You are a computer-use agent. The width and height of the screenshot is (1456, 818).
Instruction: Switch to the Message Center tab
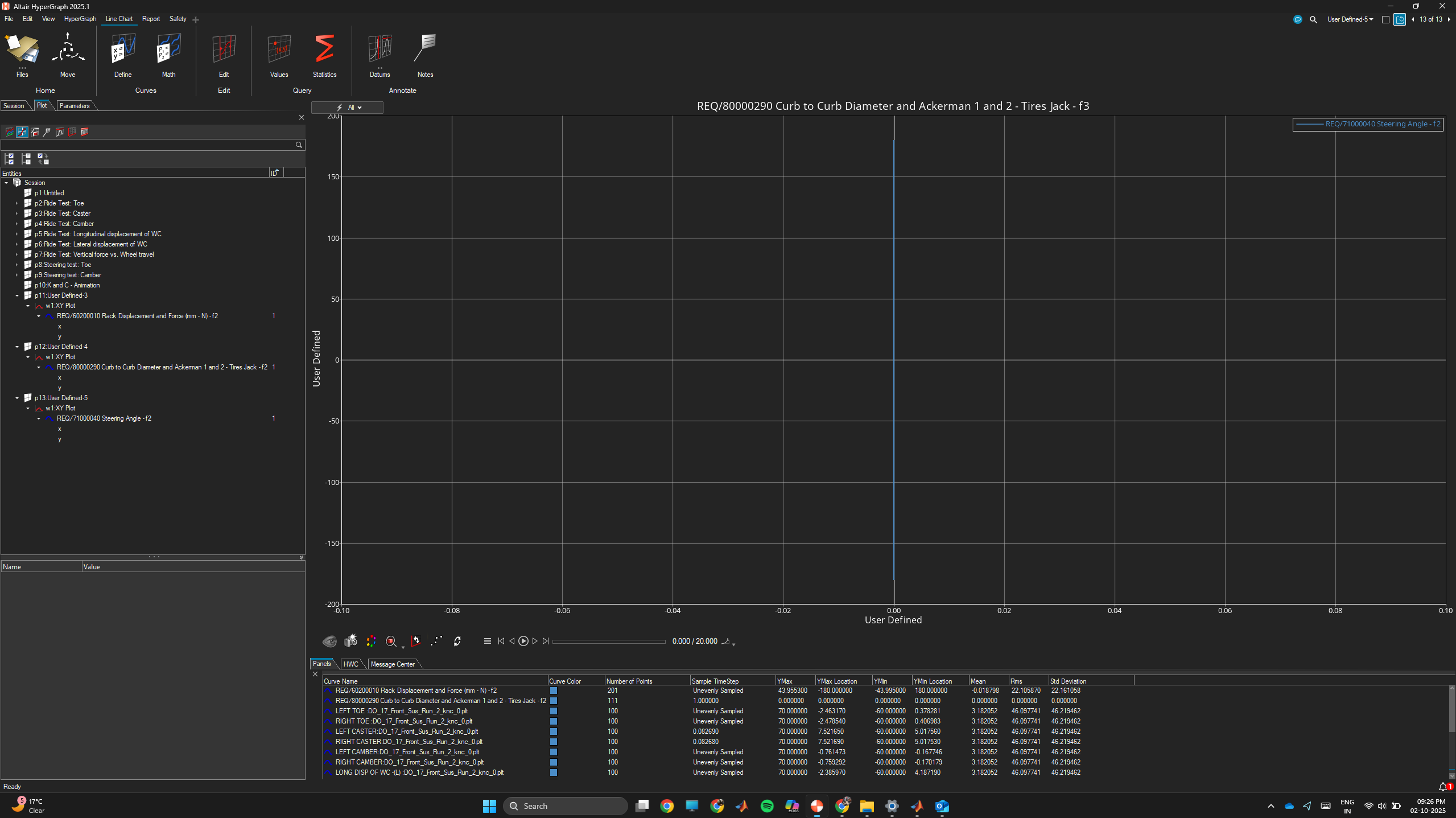coord(392,664)
